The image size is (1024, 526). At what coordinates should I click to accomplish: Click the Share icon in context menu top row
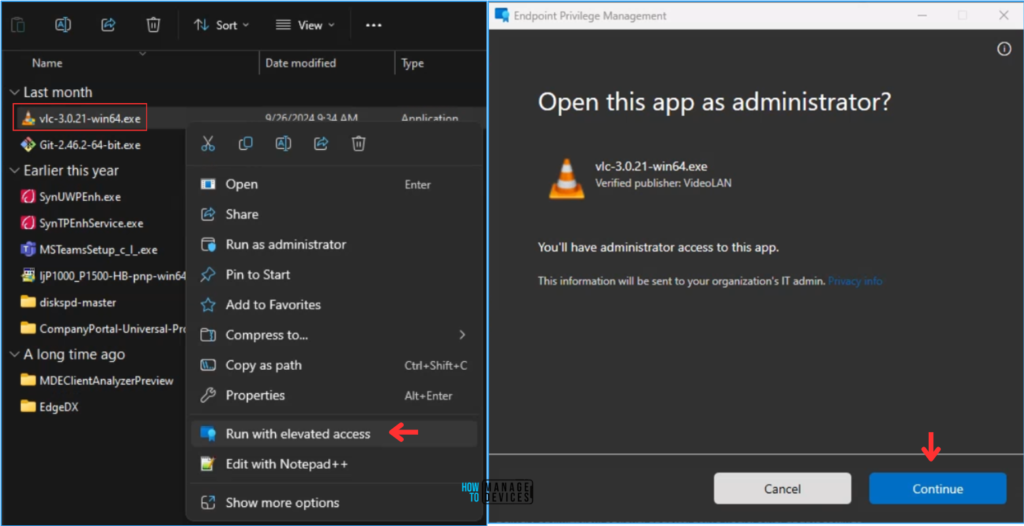(x=321, y=144)
